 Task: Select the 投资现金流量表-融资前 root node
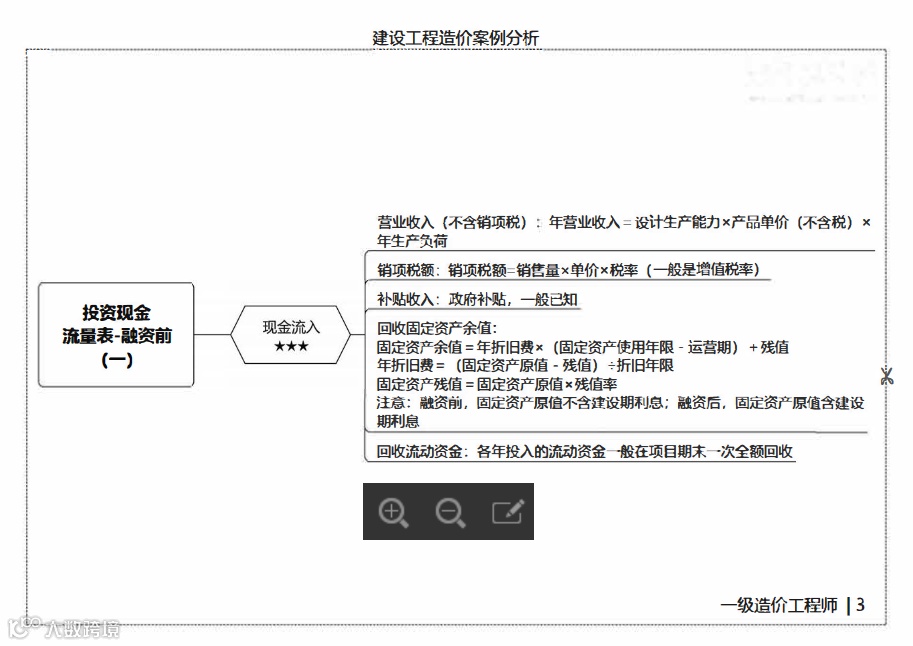[116, 335]
